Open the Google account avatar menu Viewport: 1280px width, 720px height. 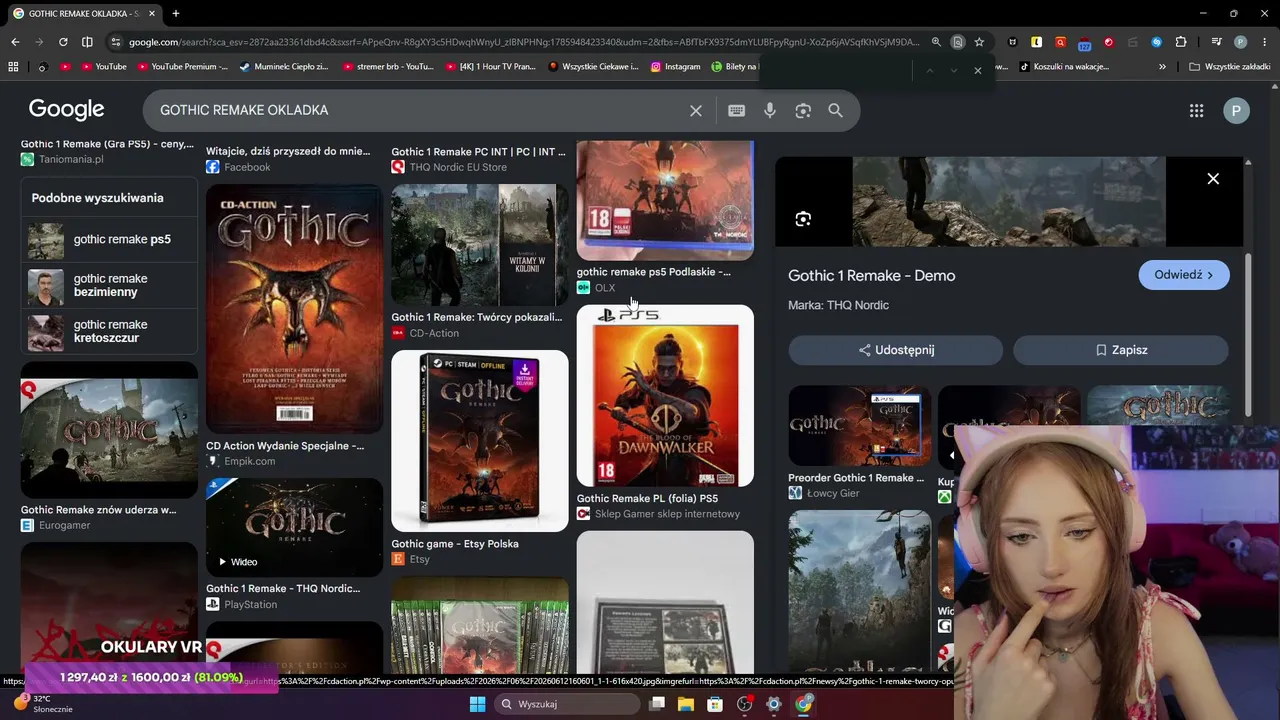coord(1236,110)
